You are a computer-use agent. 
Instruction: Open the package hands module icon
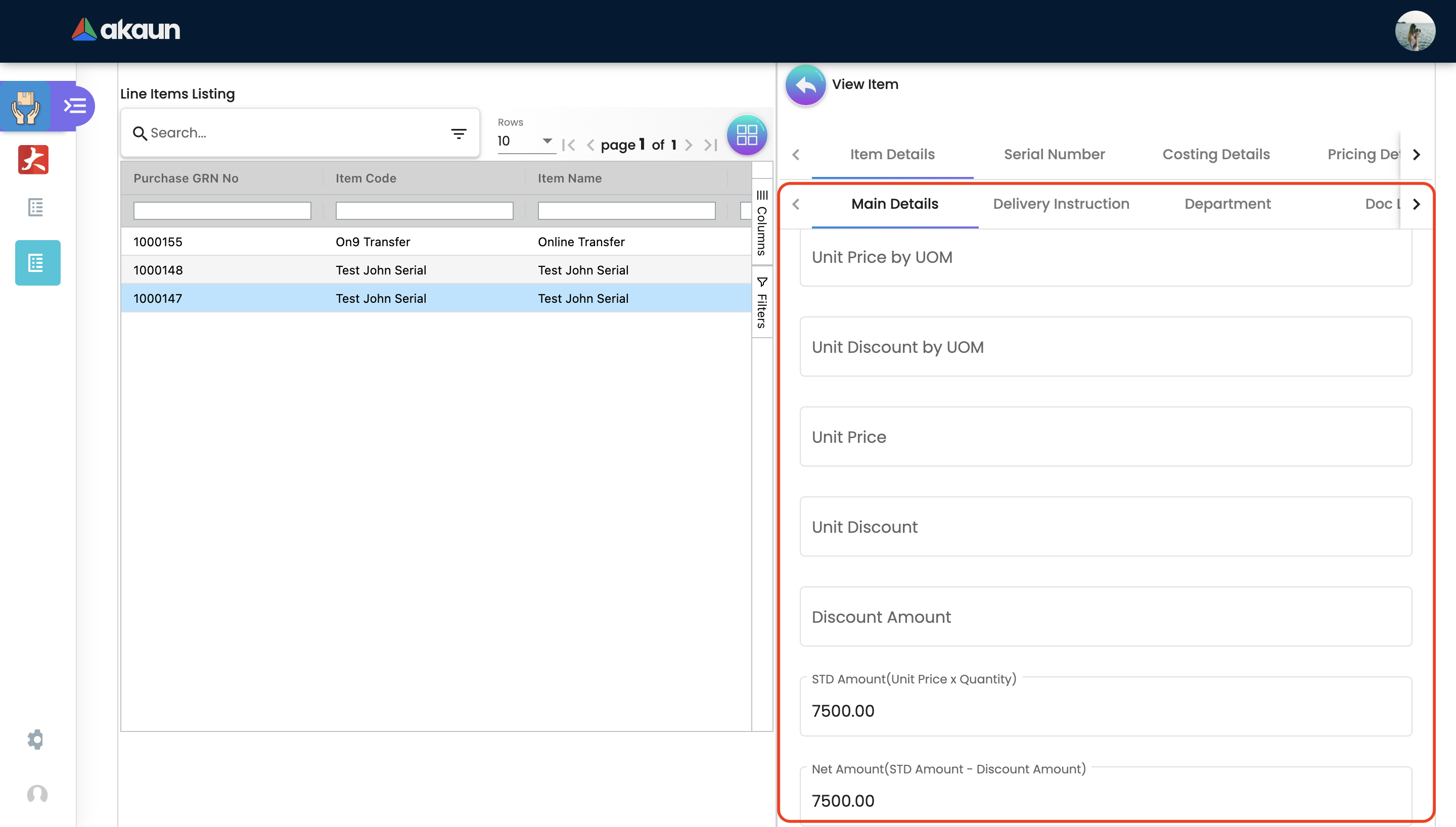tap(26, 106)
